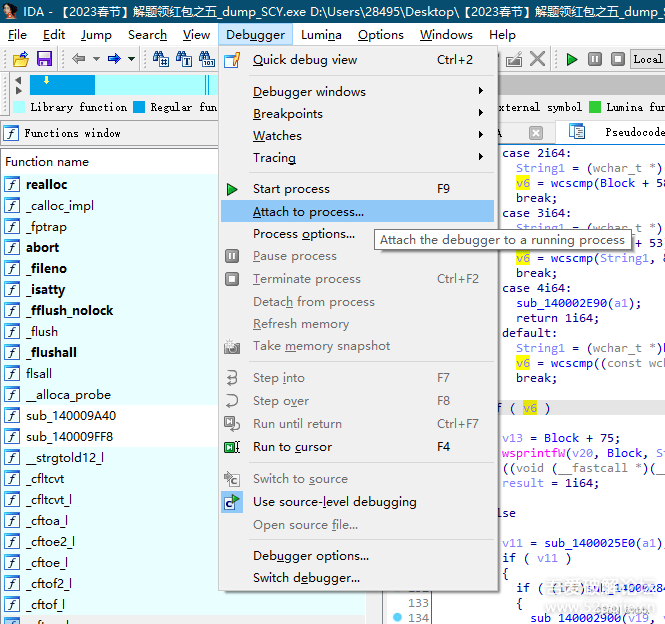
Task: Open the Options menu
Action: point(380,35)
